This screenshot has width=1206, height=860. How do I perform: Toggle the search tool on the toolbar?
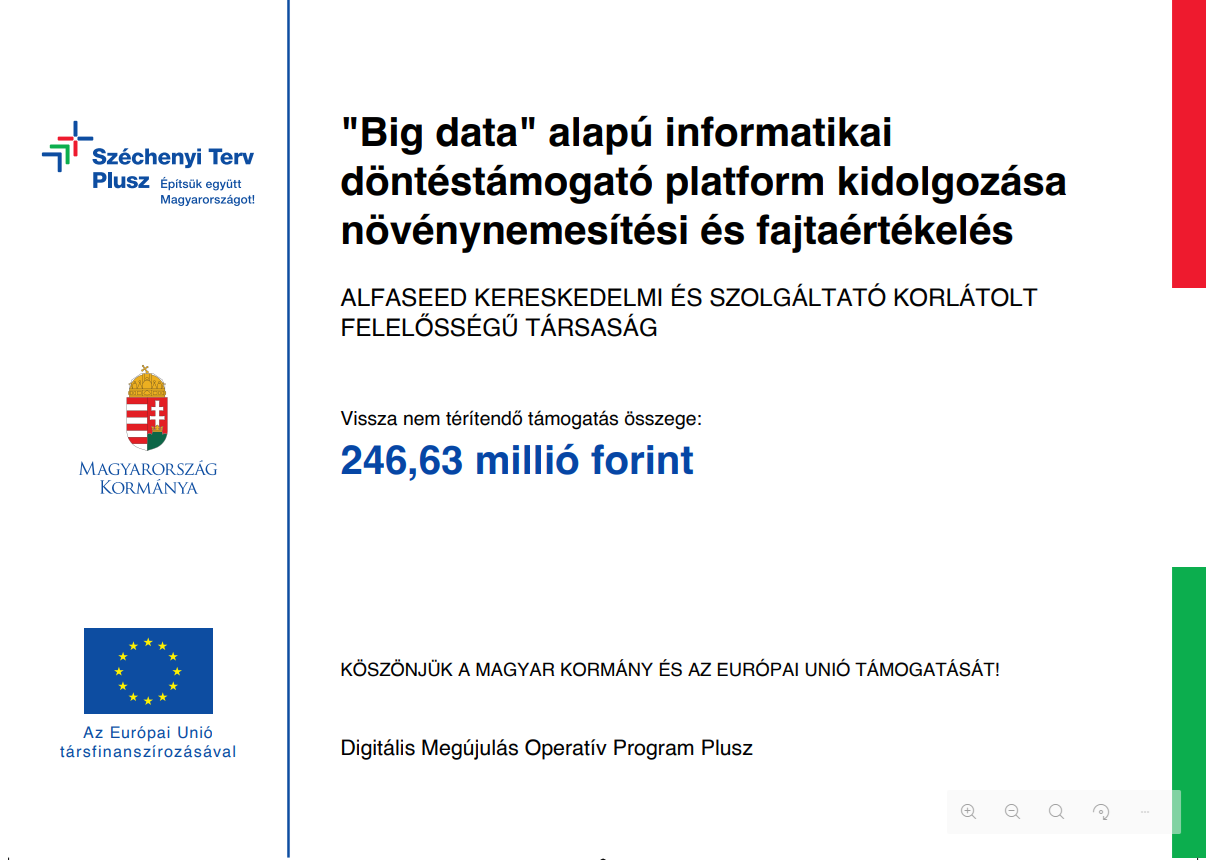pos(1056,812)
